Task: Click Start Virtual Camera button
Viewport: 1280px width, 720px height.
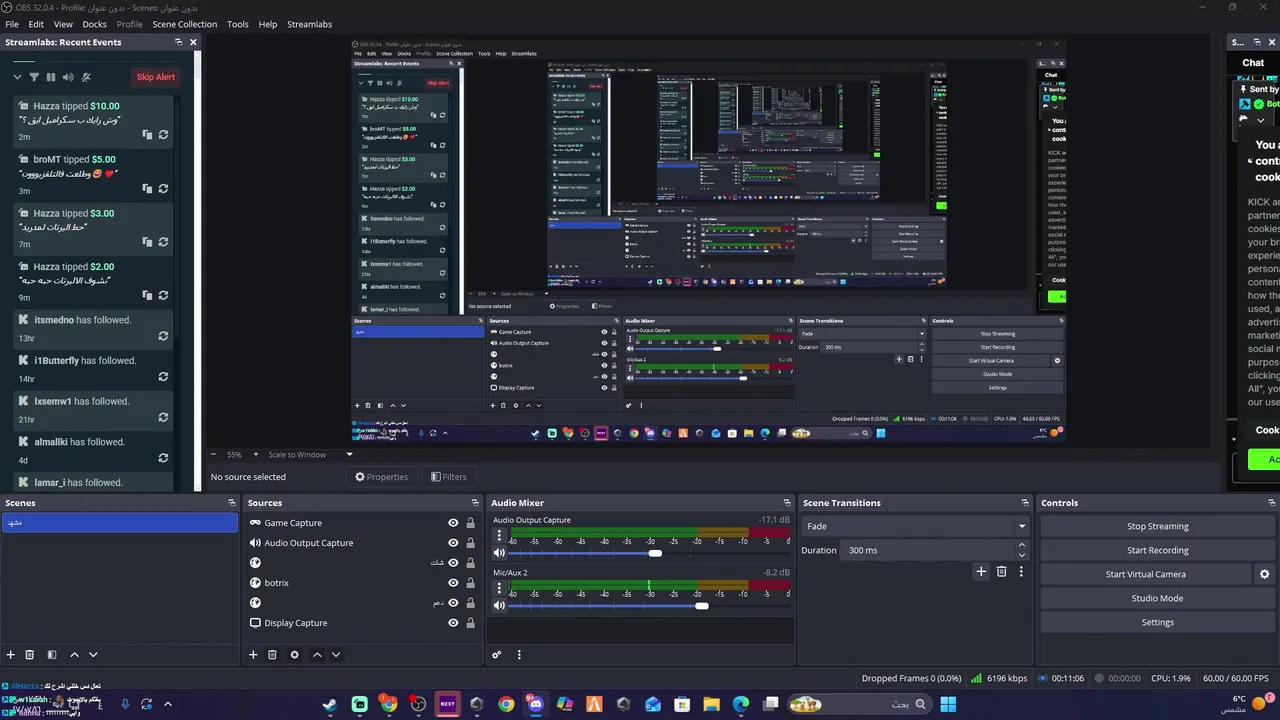Action: coord(1145,574)
